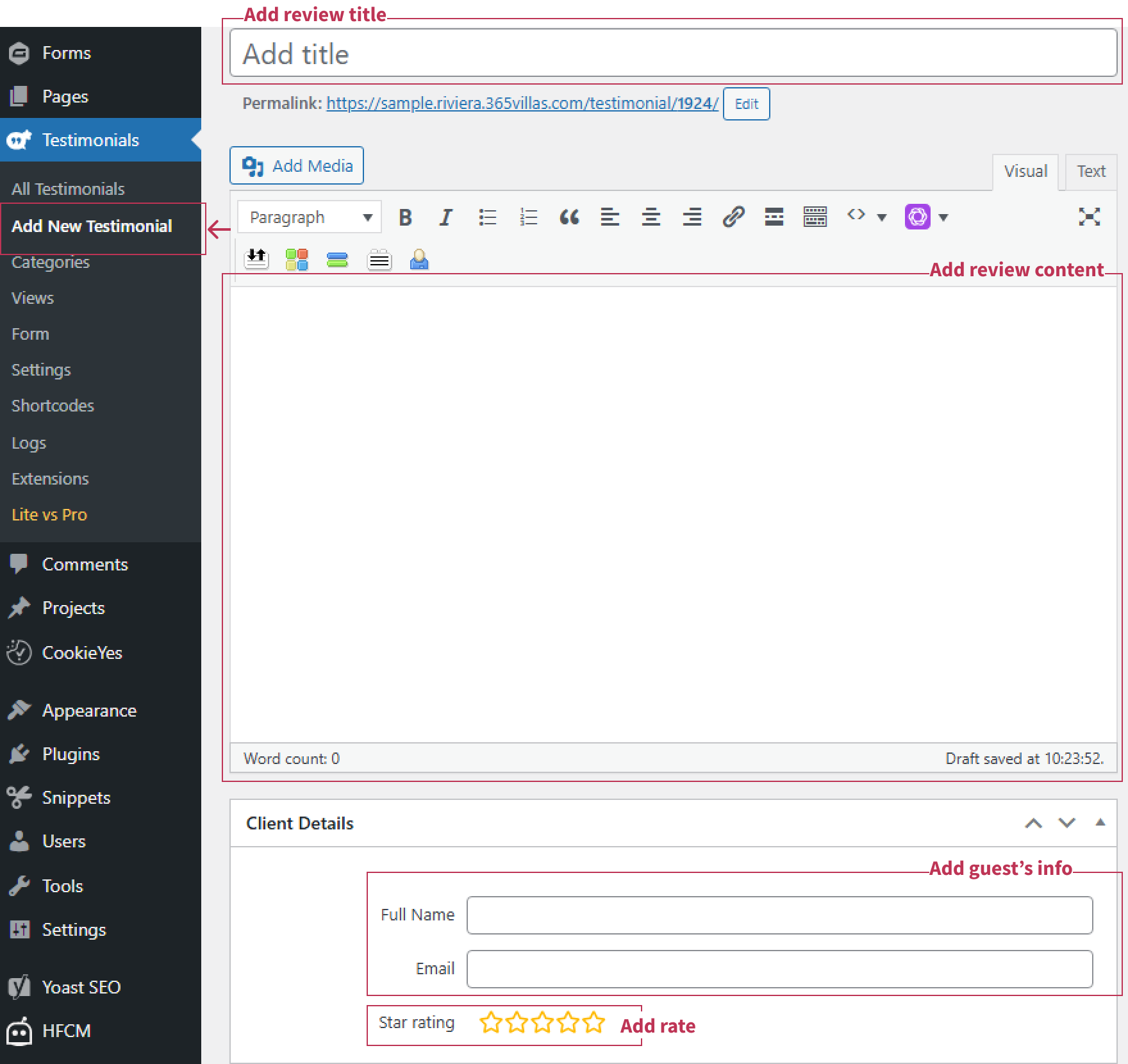The width and height of the screenshot is (1128, 1064).
Task: Open testimonial Categories submenu item
Action: click(51, 262)
